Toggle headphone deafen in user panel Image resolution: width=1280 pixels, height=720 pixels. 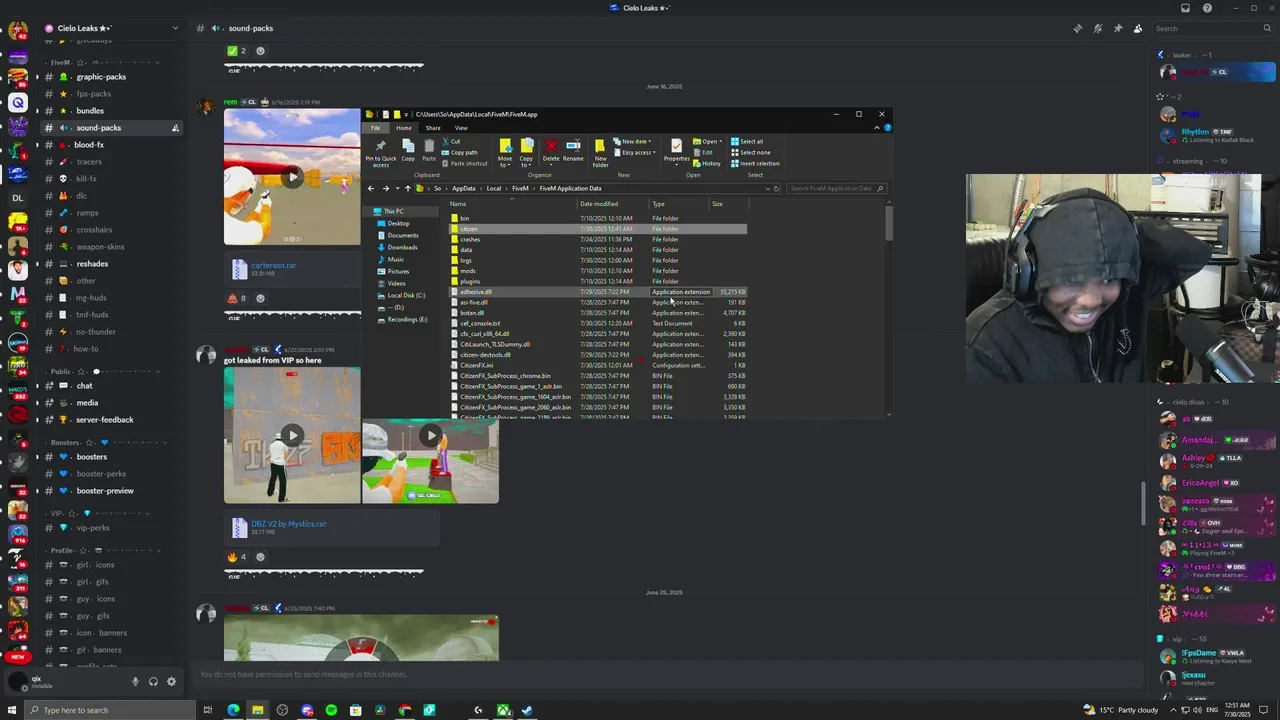coord(153,682)
